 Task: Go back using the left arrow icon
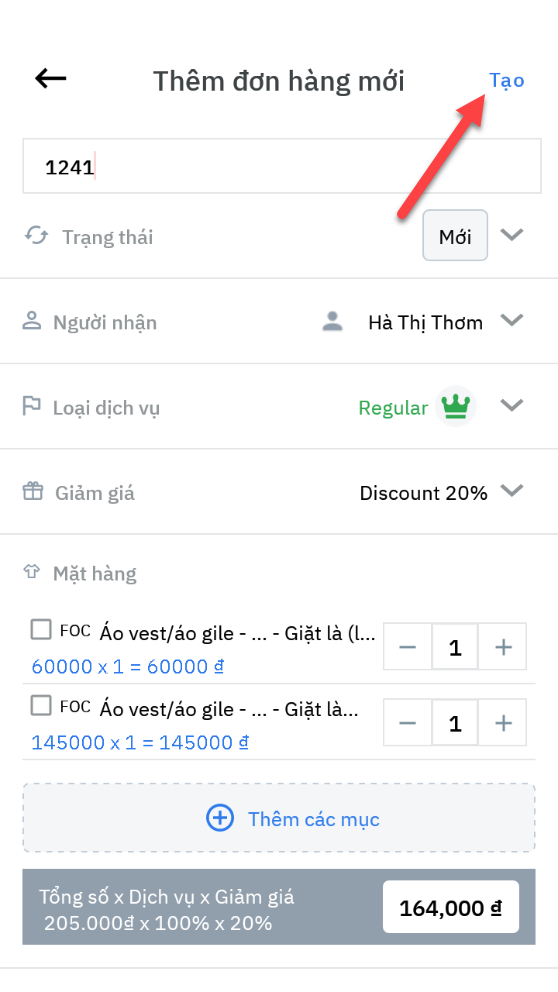coord(51,78)
